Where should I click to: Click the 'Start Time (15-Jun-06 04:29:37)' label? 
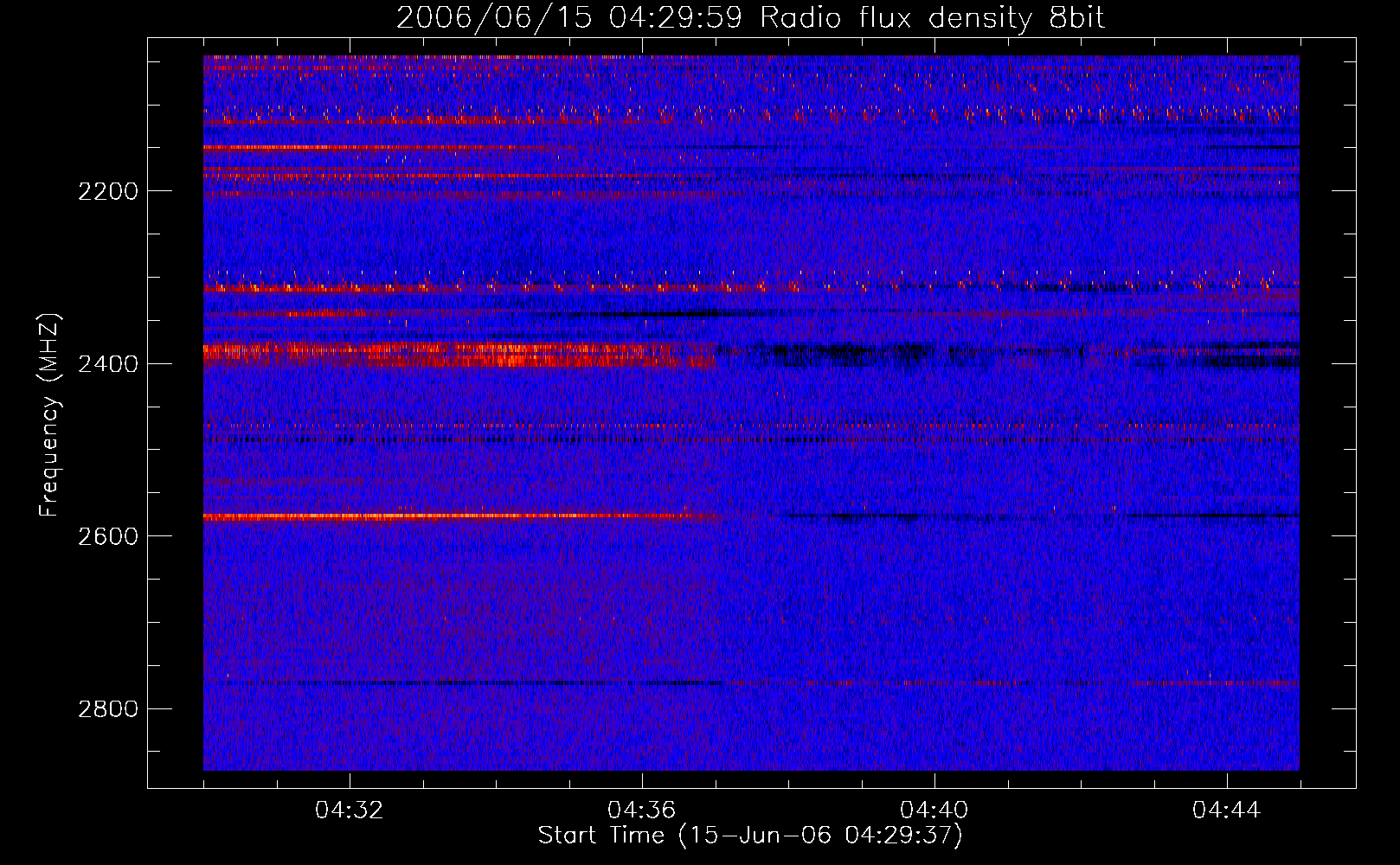pyautogui.click(x=750, y=836)
